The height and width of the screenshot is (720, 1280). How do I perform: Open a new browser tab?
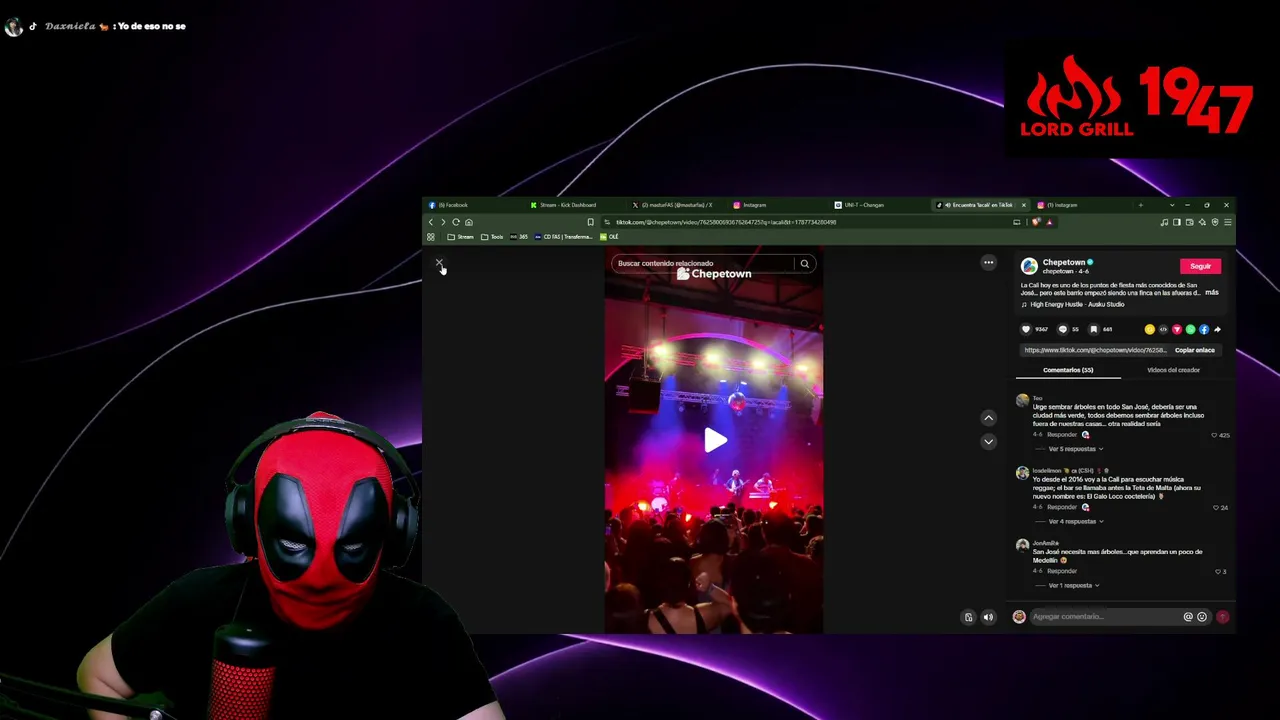(1140, 205)
